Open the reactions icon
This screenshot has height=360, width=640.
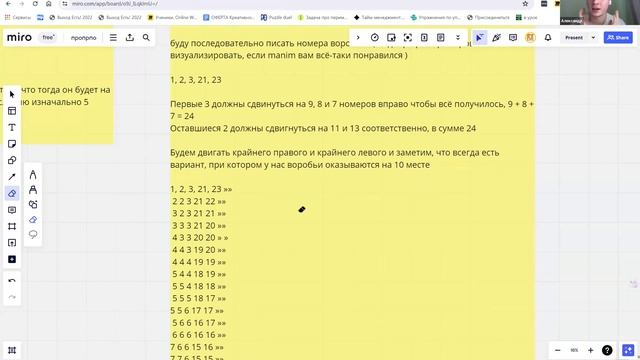coord(496,38)
